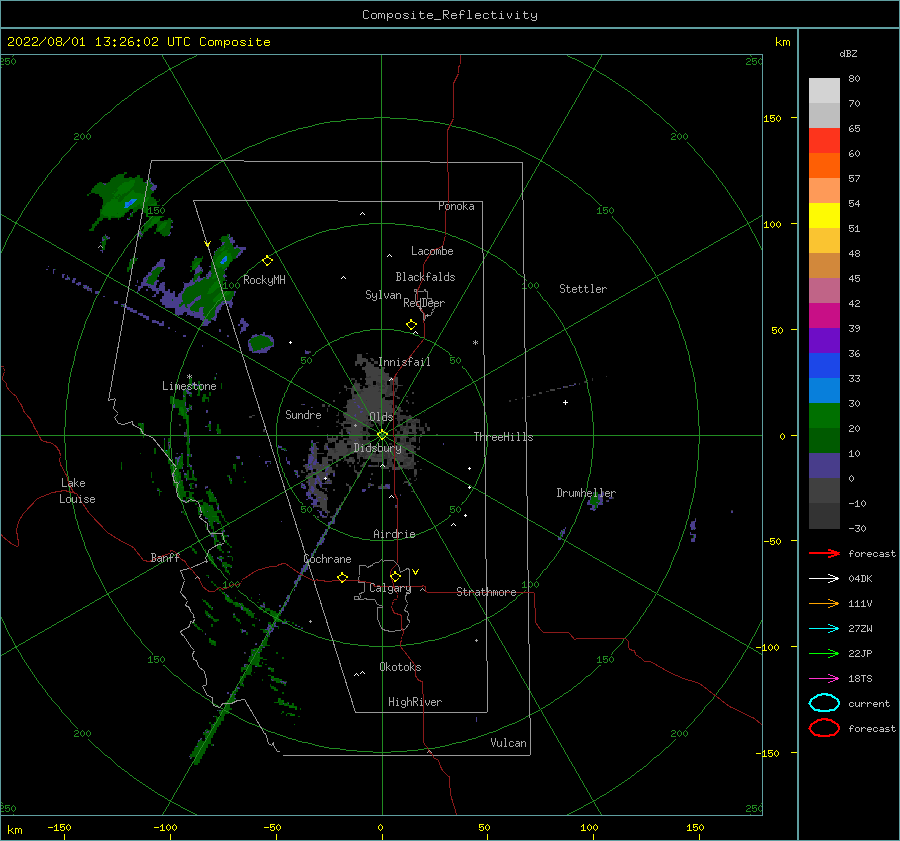Click the small green echo cell north of Sundre
Screen dimensions: 900x841
tap(261, 343)
